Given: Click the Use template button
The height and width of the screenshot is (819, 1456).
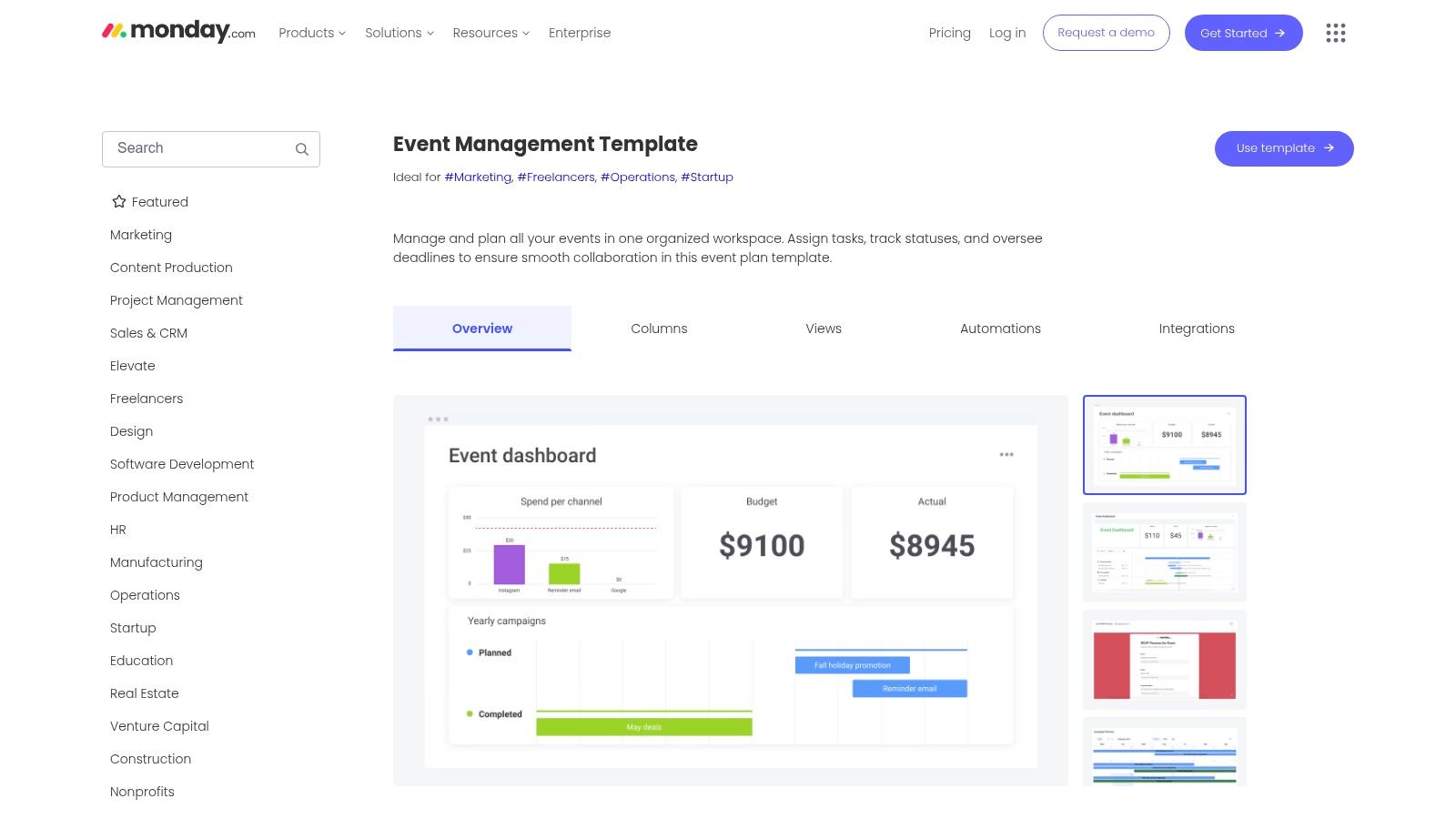Looking at the screenshot, I should [x=1283, y=147].
